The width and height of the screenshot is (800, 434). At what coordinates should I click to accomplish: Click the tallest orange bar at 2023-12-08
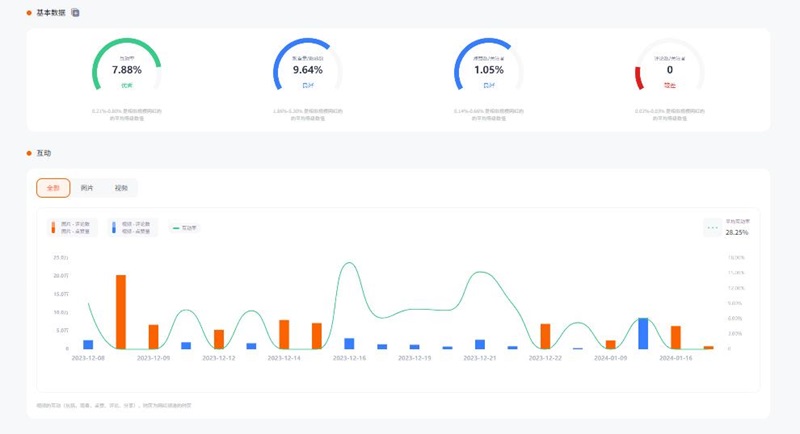121,312
